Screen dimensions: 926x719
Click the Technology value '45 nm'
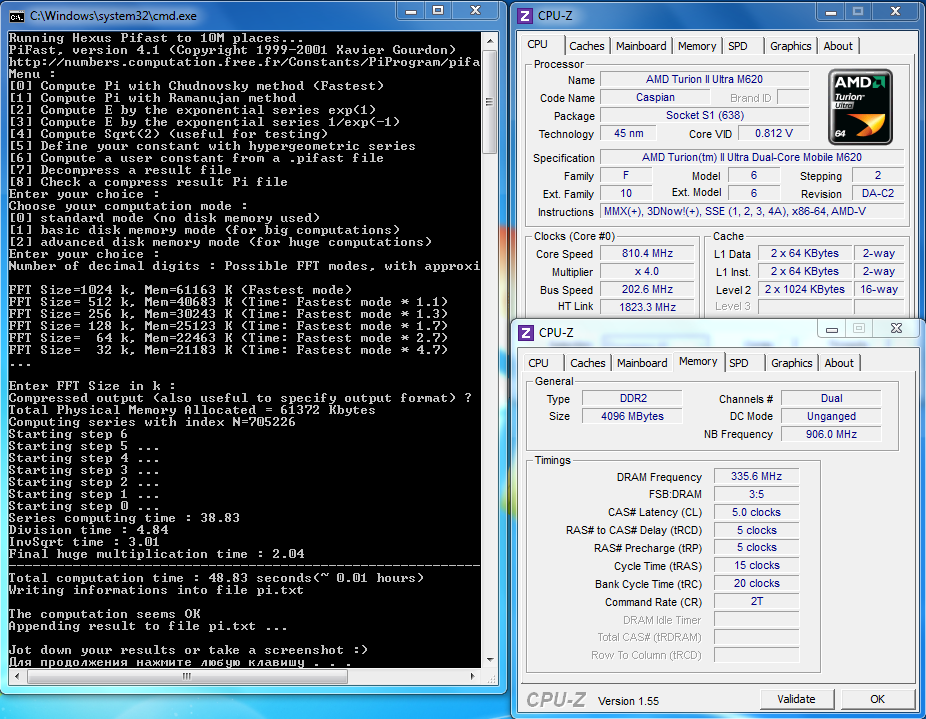click(x=628, y=134)
